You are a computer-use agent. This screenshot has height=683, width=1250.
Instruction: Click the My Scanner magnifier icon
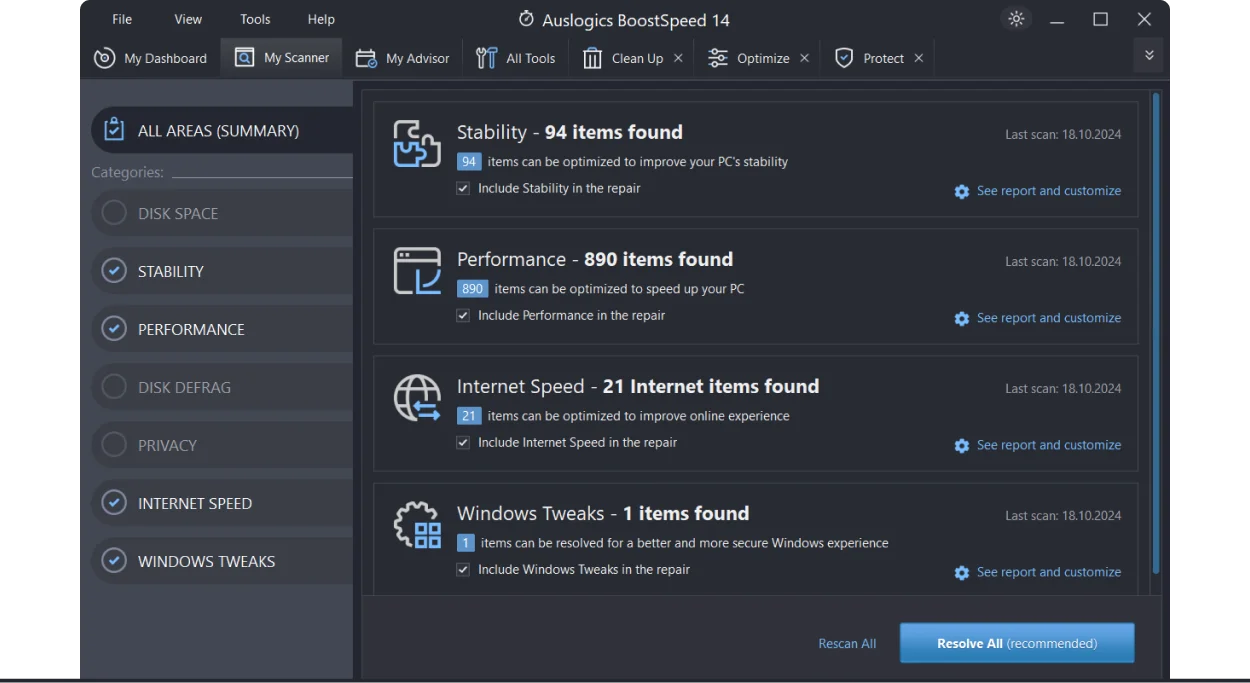point(244,58)
